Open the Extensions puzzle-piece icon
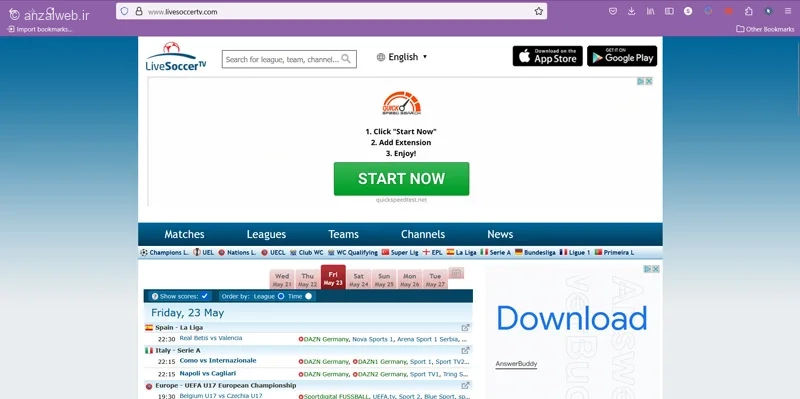This screenshot has height=399, width=800. tap(748, 11)
